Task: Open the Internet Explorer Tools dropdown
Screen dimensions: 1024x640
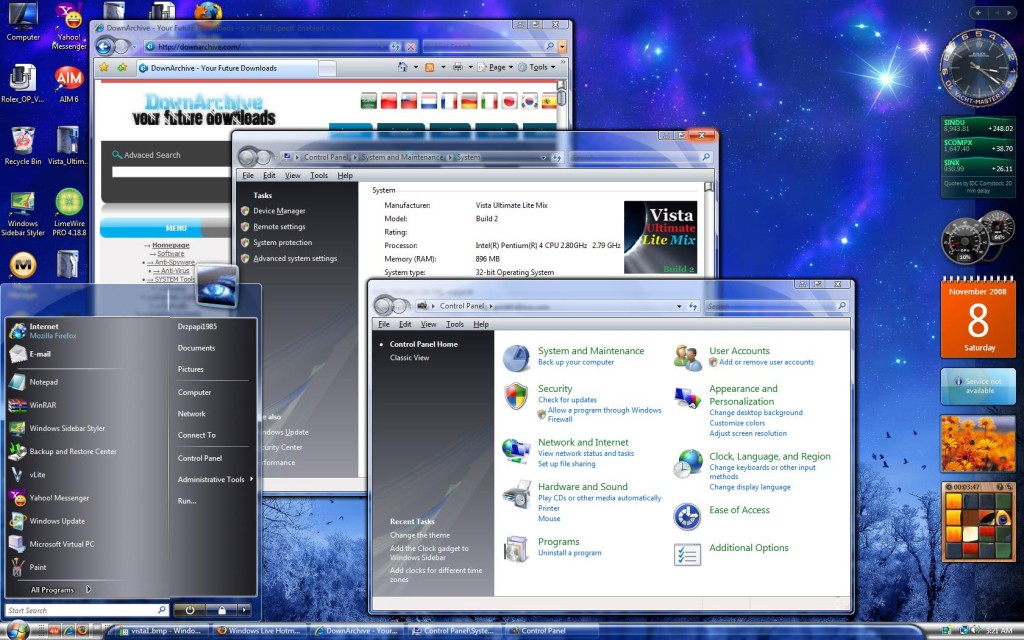Action: pos(541,67)
